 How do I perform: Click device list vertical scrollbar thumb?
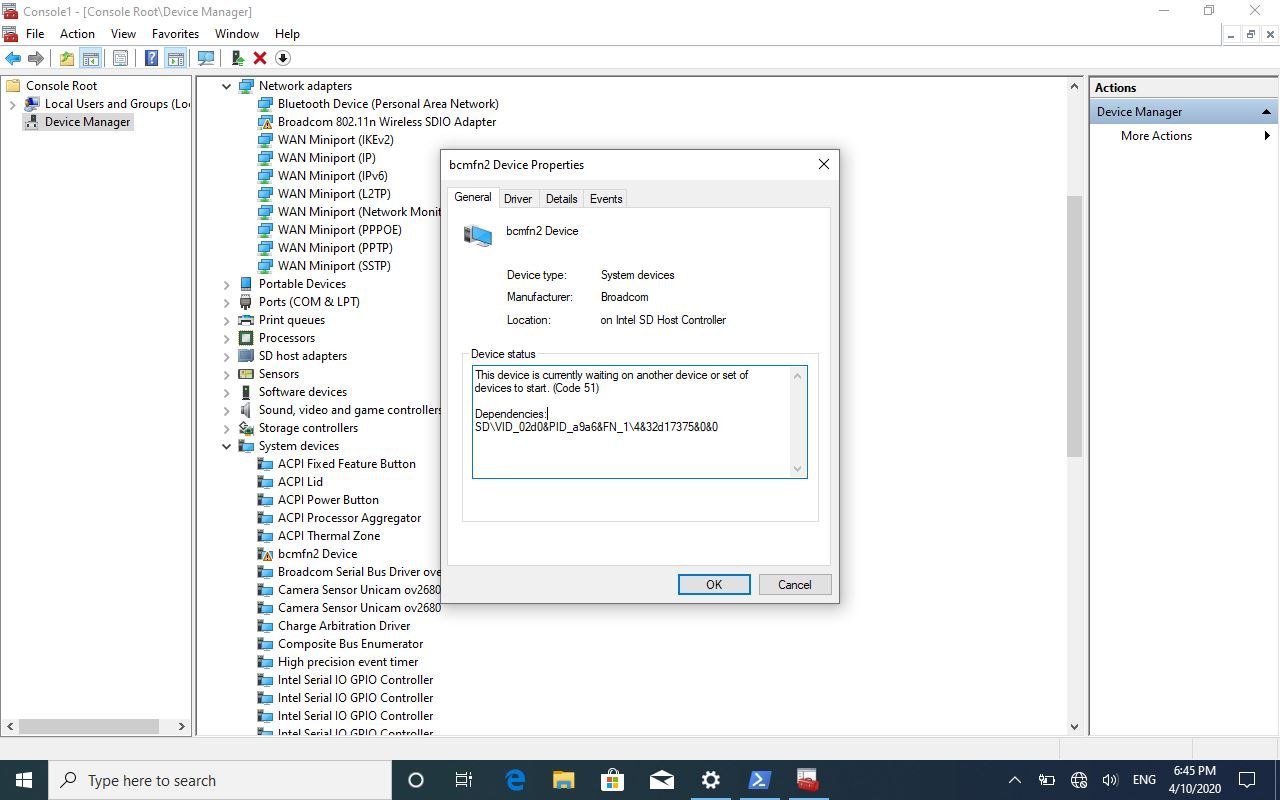tap(1075, 326)
